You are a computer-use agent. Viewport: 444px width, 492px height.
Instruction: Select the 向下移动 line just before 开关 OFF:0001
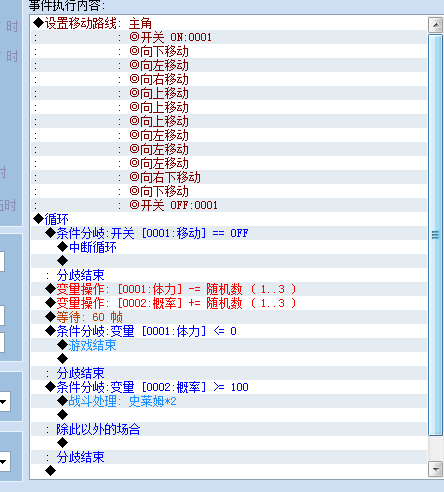[x=229, y=191]
